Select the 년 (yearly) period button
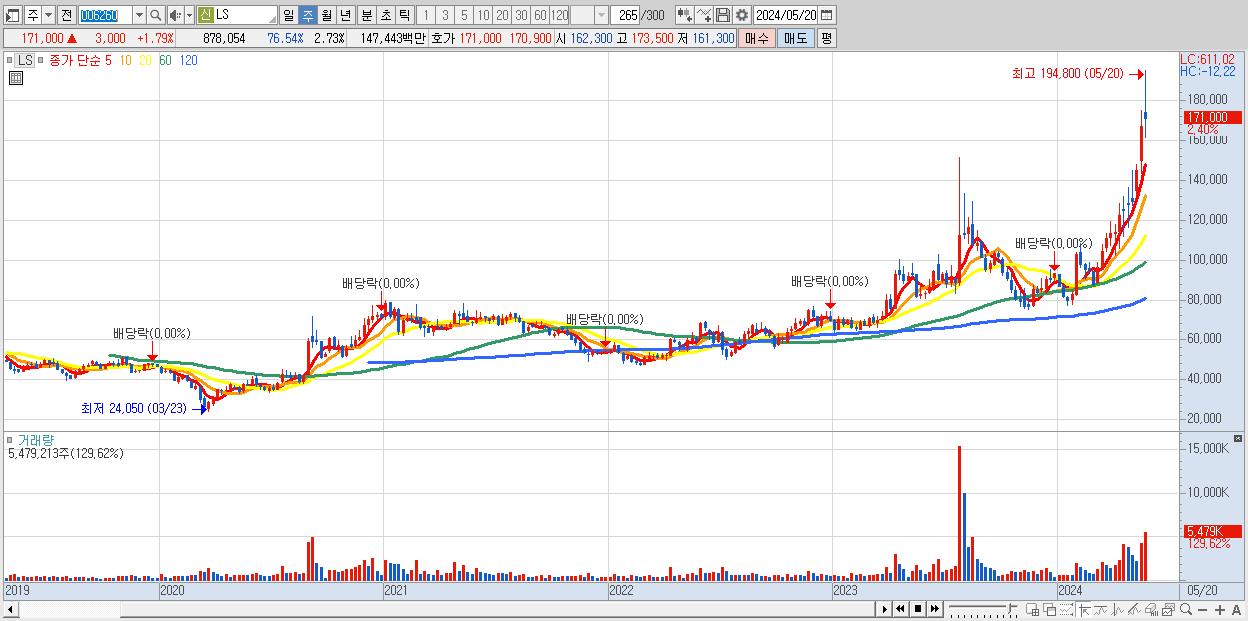This screenshot has height=621, width=1248. (345, 15)
